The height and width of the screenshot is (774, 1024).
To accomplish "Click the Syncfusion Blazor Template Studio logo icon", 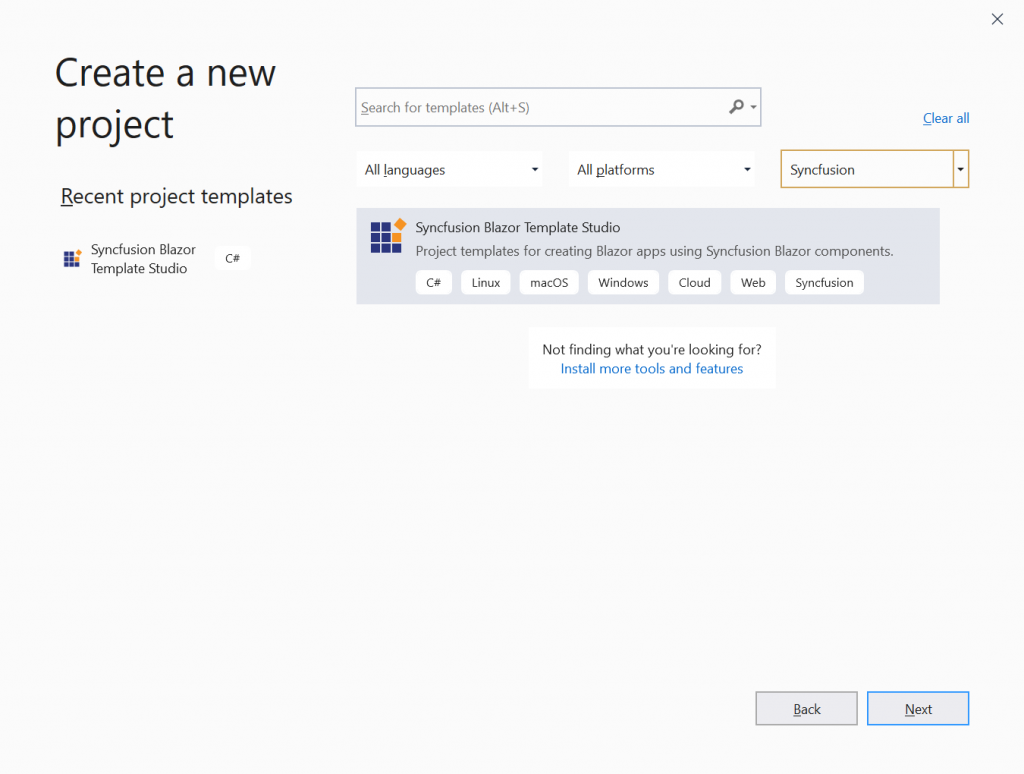I will pos(386,237).
